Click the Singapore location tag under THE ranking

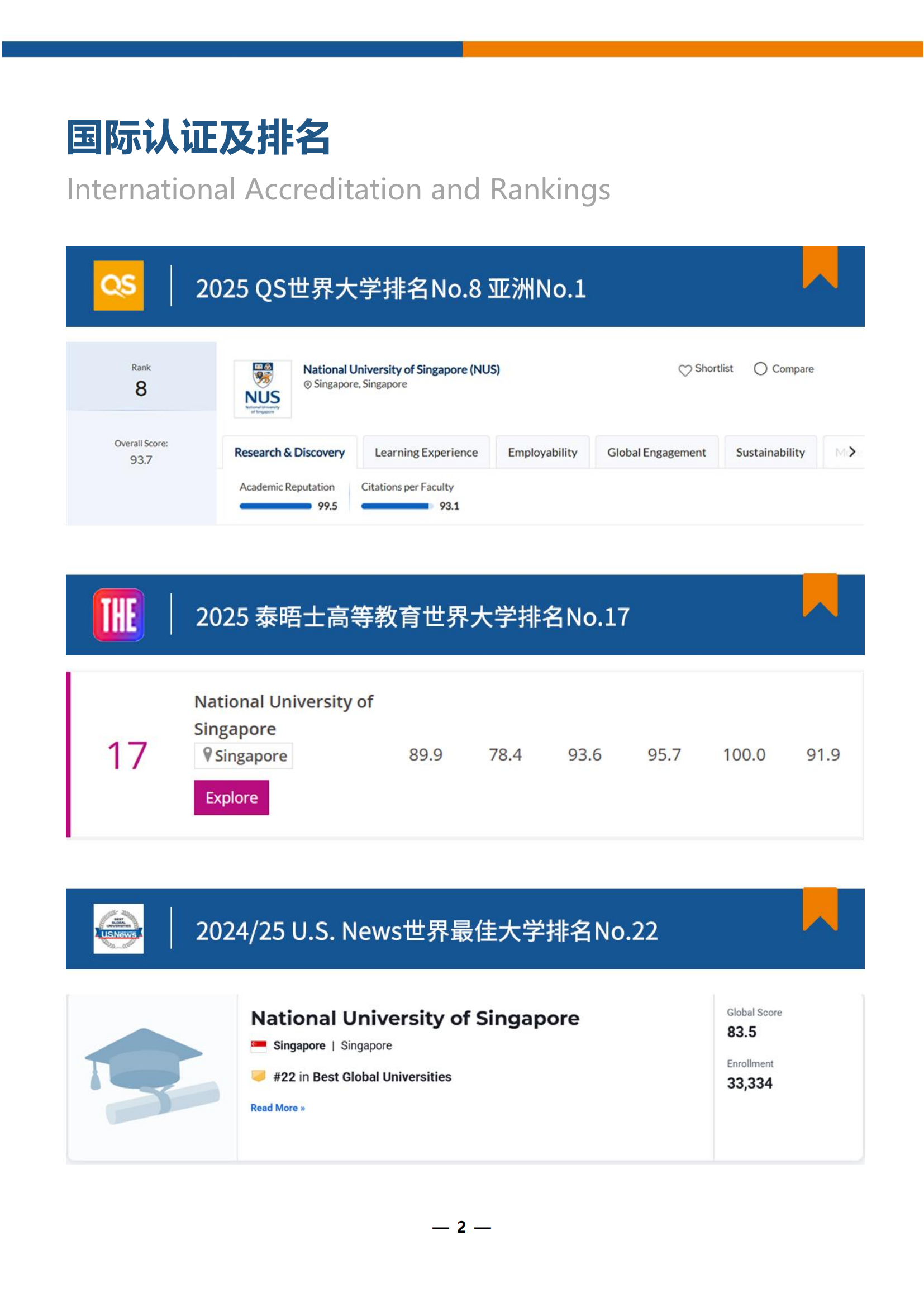click(x=243, y=755)
